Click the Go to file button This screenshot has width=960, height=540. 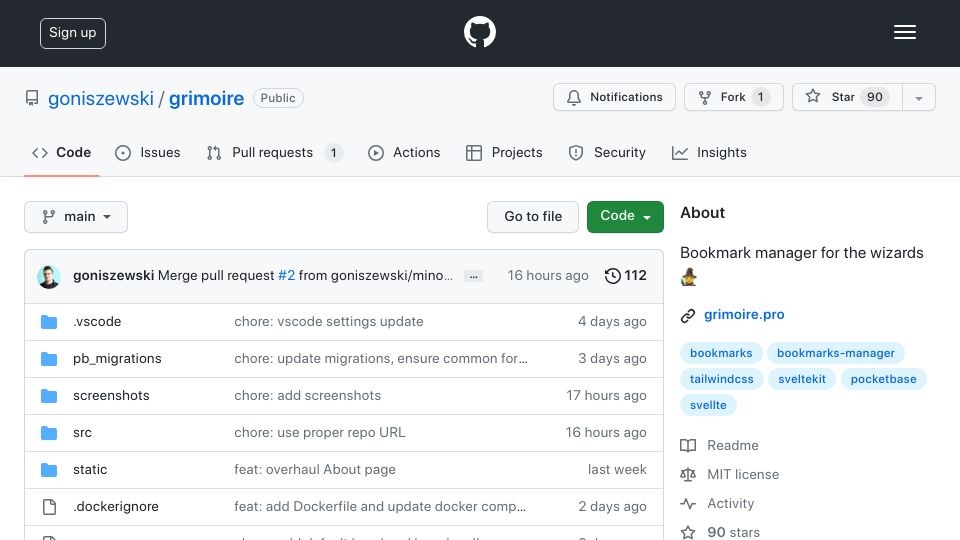pos(533,217)
